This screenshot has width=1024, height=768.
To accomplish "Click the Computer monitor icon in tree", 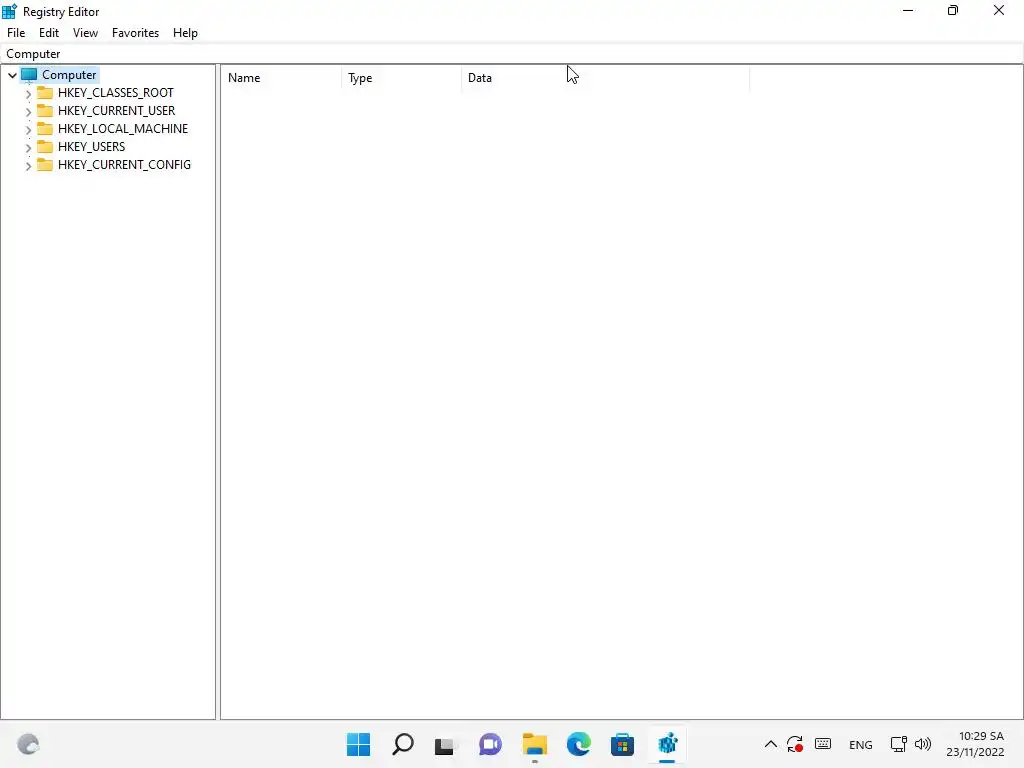I will [x=29, y=74].
